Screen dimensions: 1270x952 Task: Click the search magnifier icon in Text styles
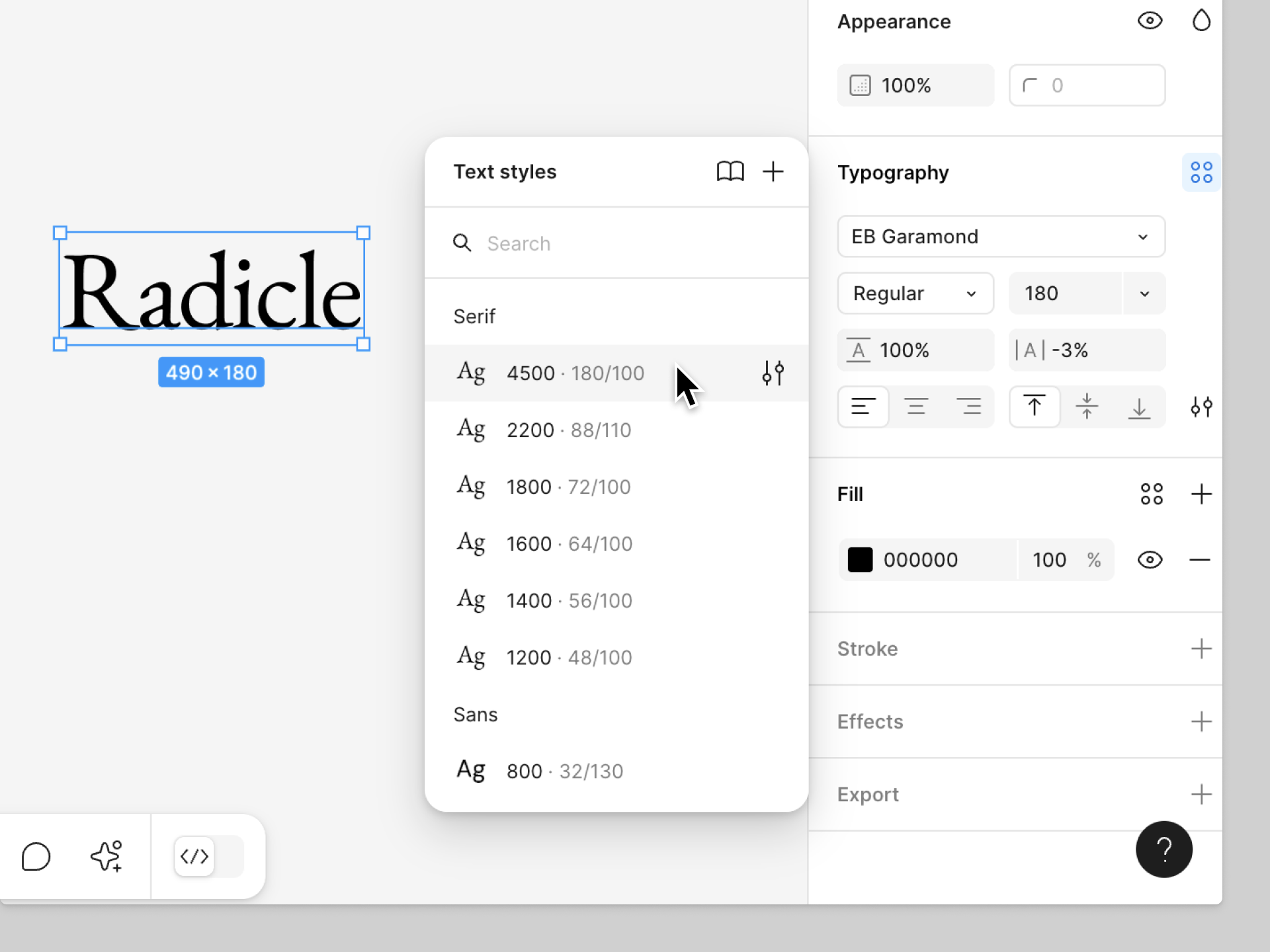pyautogui.click(x=462, y=243)
